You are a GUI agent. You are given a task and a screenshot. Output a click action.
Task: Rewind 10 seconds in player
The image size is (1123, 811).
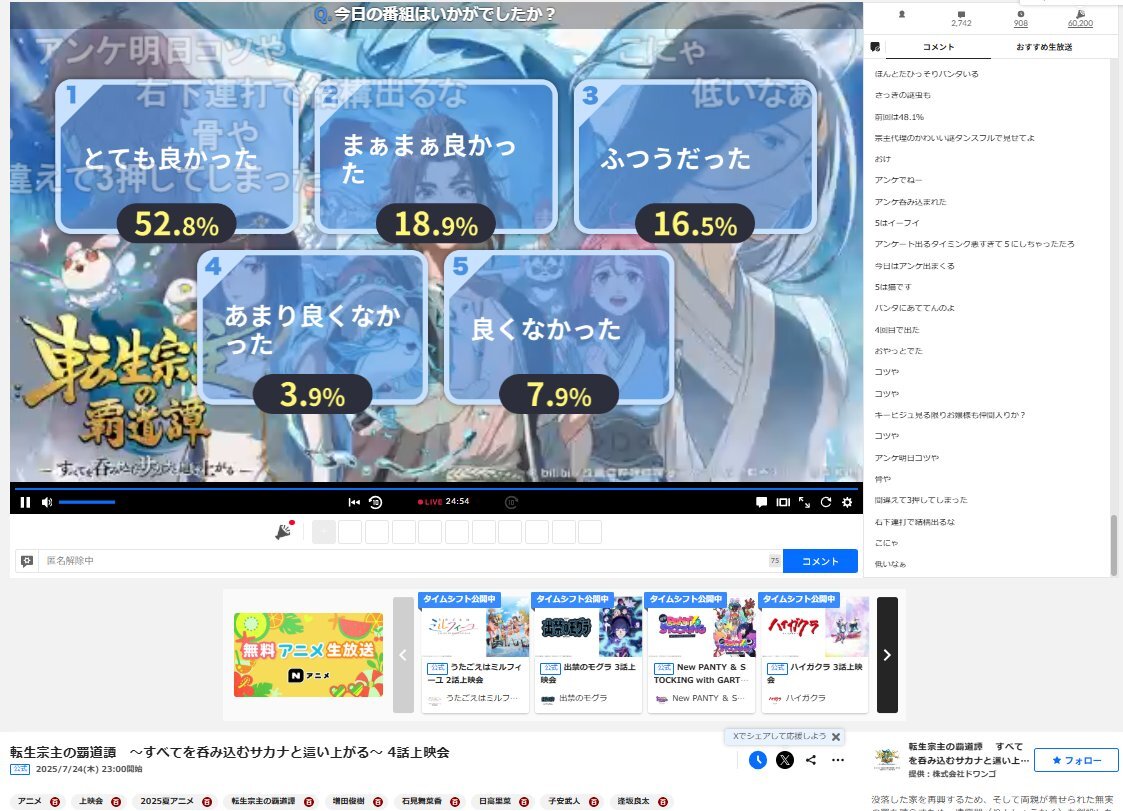[376, 502]
